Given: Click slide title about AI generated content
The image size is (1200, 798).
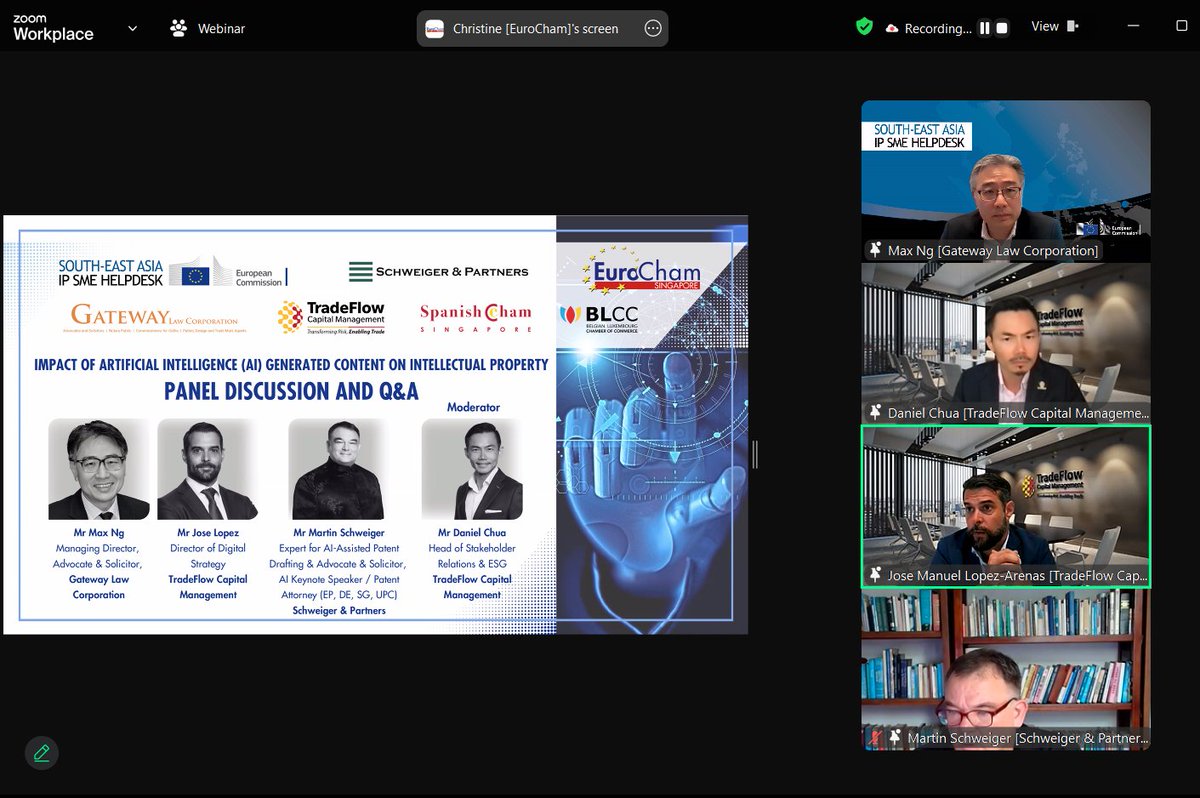Looking at the screenshot, I should 291,364.
